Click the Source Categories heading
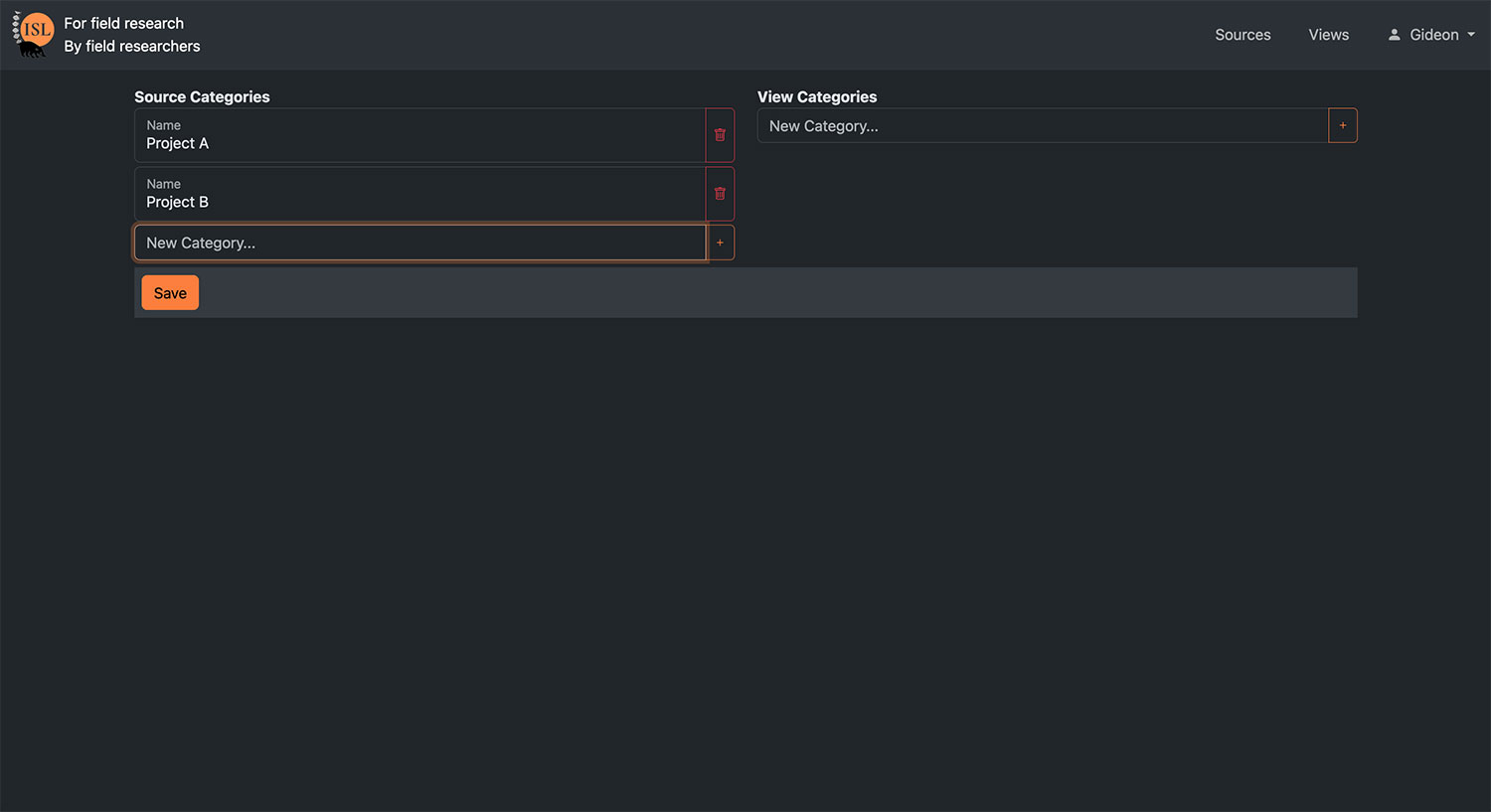 point(202,96)
